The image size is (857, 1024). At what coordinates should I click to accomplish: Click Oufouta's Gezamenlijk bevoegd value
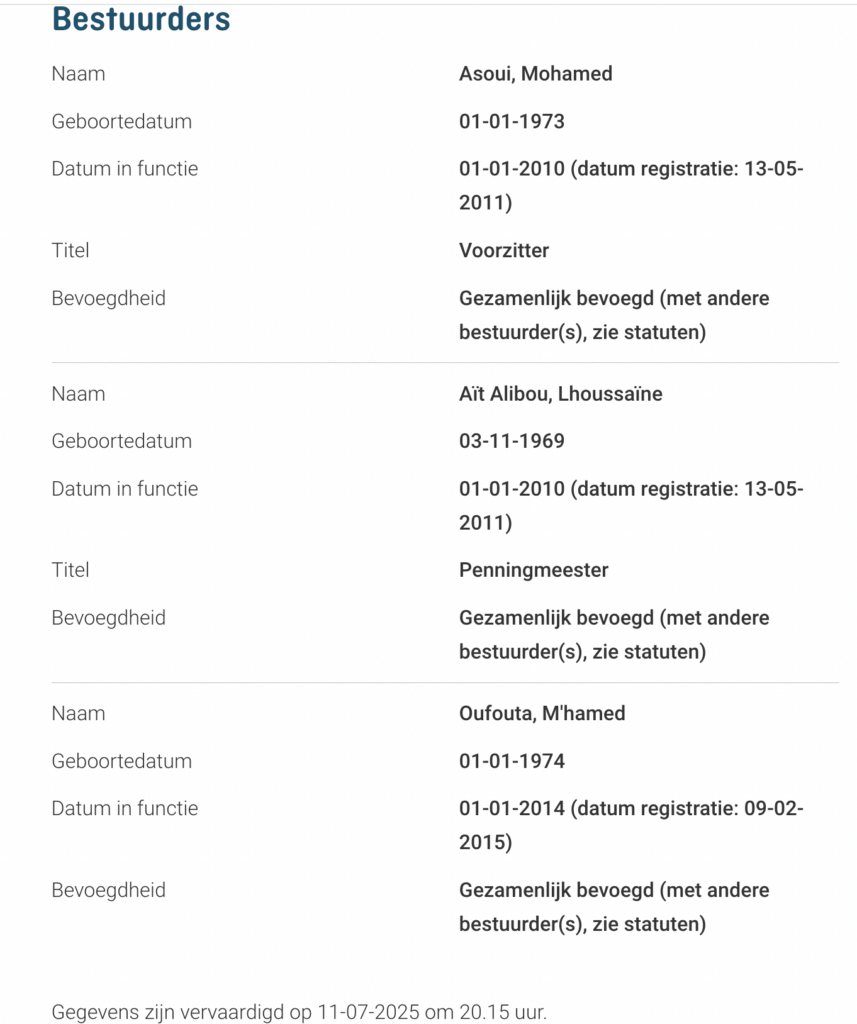coord(614,906)
